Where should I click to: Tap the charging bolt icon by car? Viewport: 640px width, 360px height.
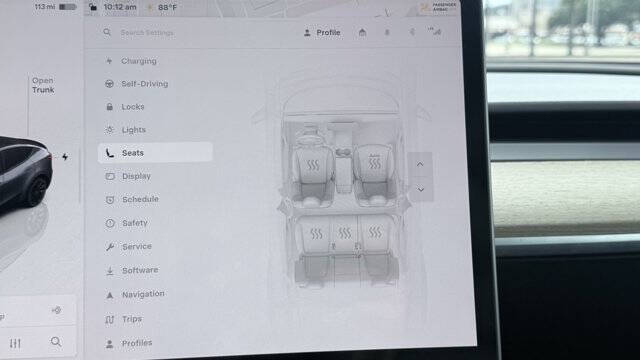tap(65, 157)
